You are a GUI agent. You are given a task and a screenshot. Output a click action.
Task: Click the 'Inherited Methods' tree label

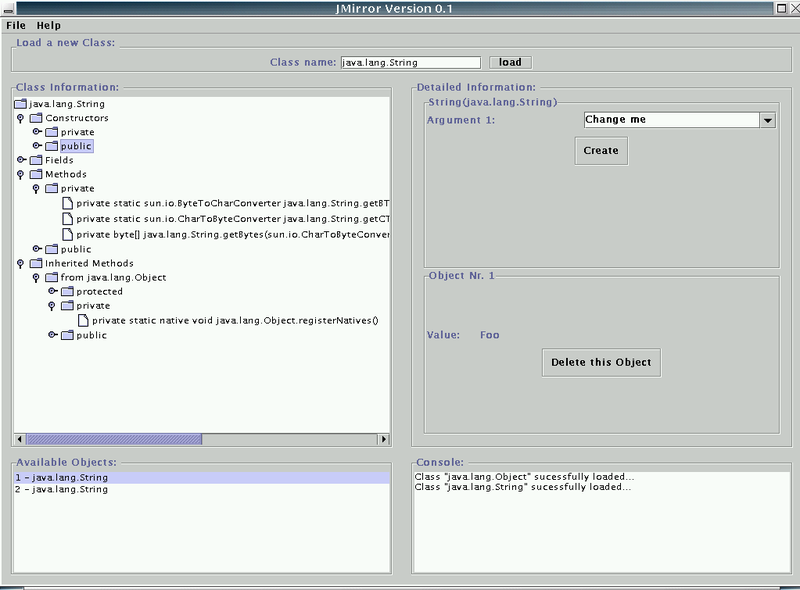[89, 263]
